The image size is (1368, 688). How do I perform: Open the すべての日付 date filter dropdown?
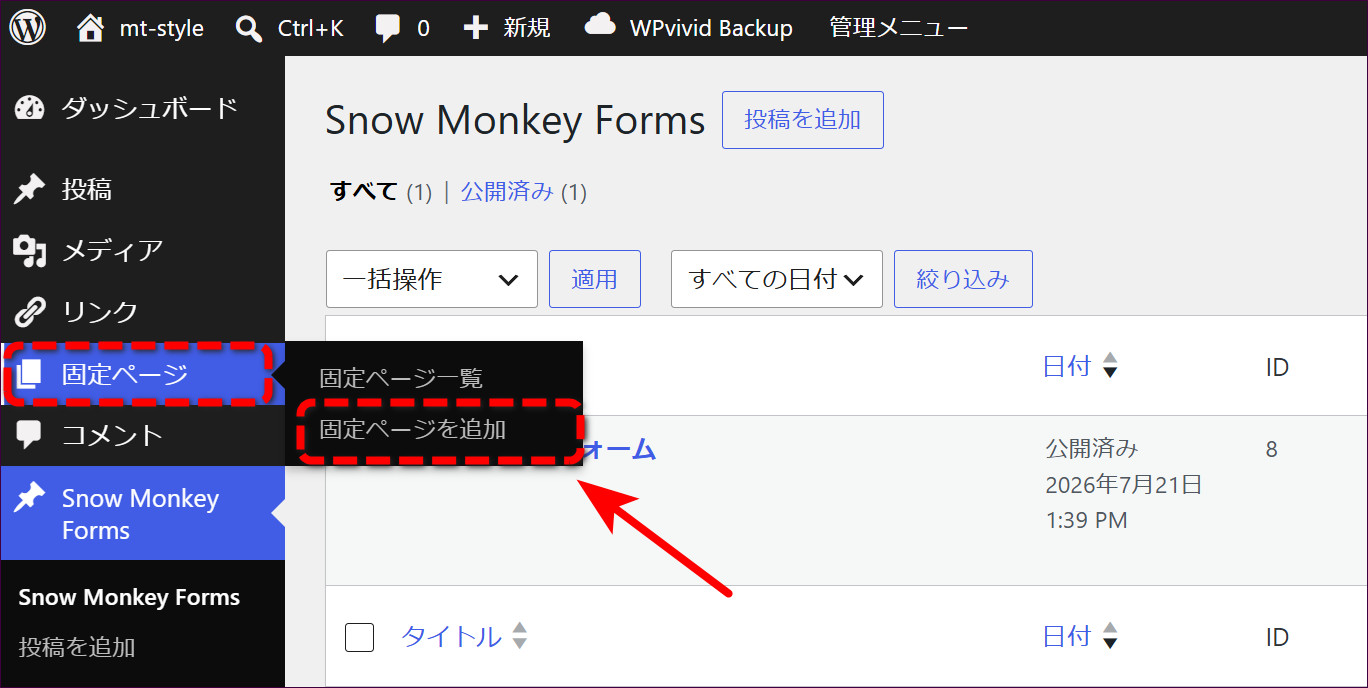pos(777,279)
